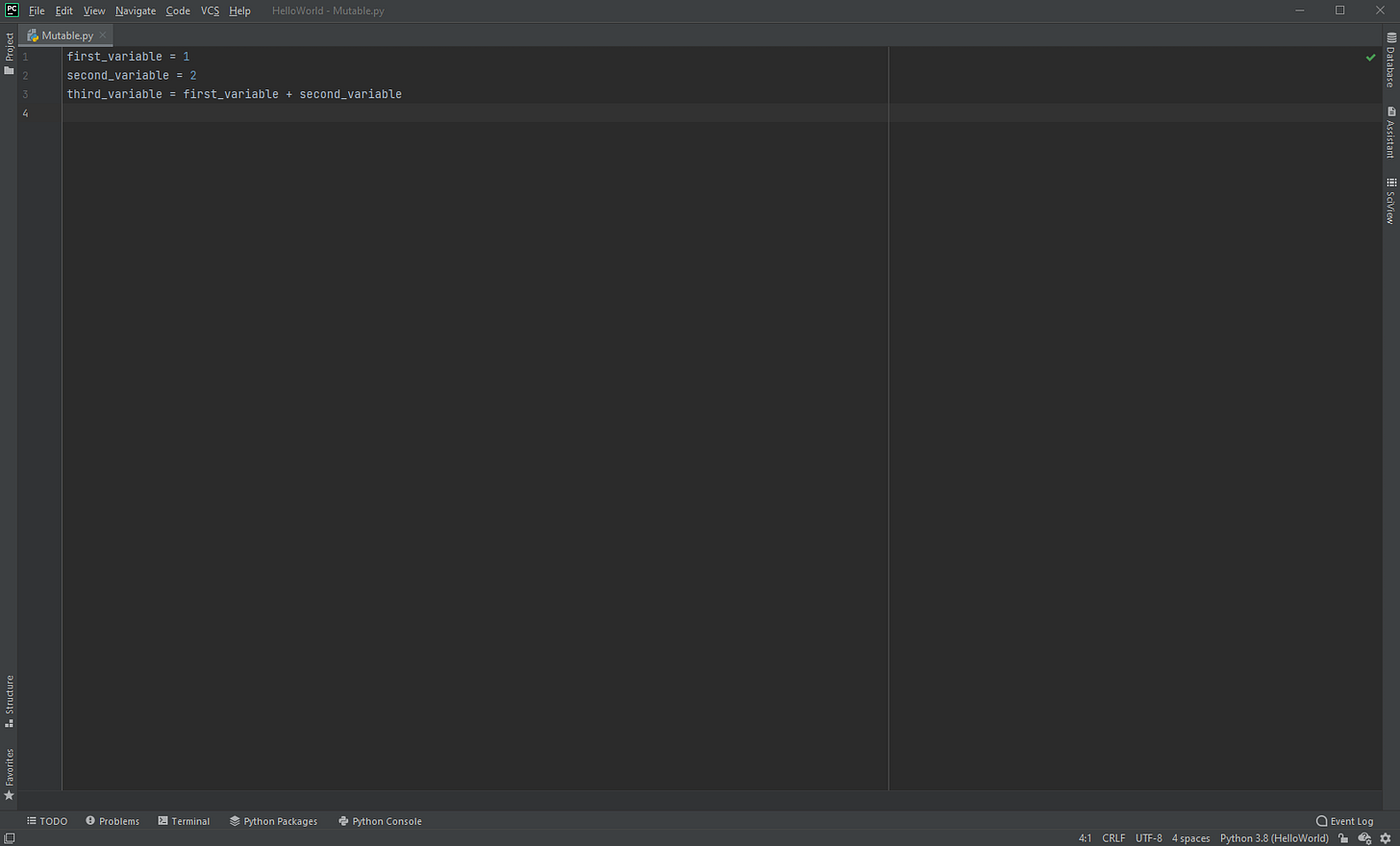Open the TODO tool window

click(47, 820)
